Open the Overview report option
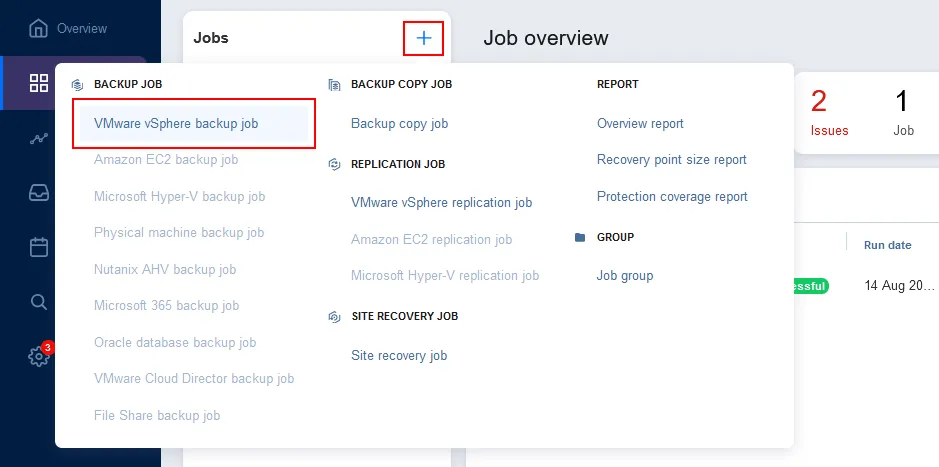939x467 pixels. 640,124
